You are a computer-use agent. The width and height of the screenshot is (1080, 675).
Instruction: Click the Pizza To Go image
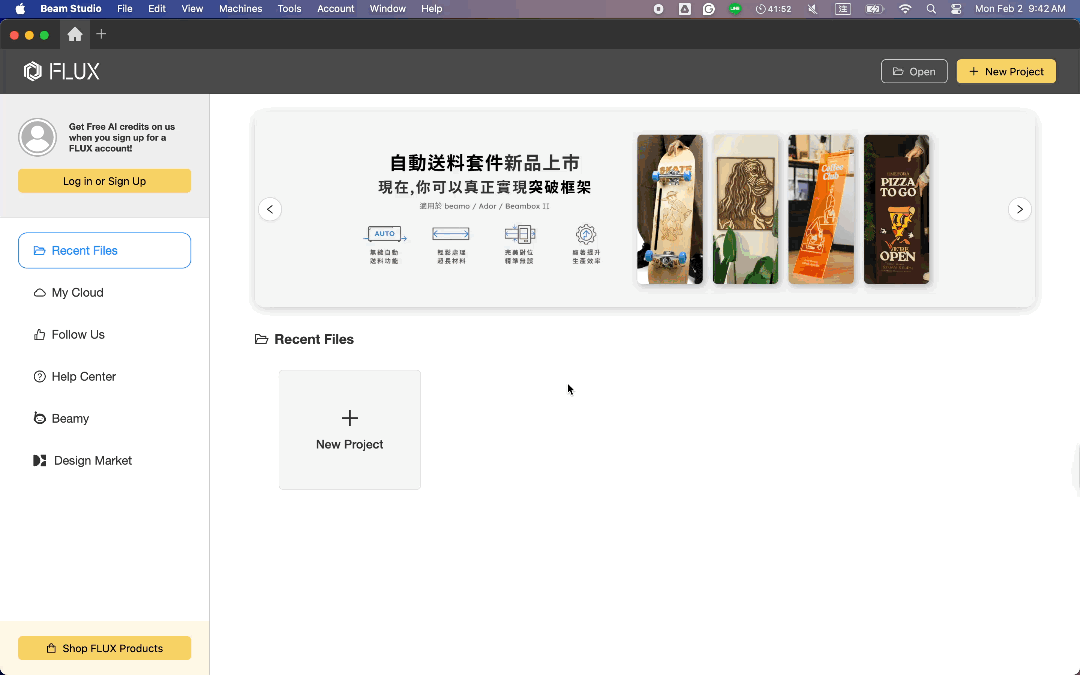896,209
